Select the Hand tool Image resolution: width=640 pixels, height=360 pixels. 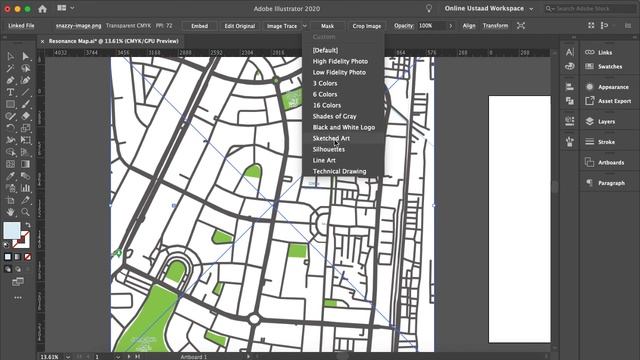[x=11, y=212]
